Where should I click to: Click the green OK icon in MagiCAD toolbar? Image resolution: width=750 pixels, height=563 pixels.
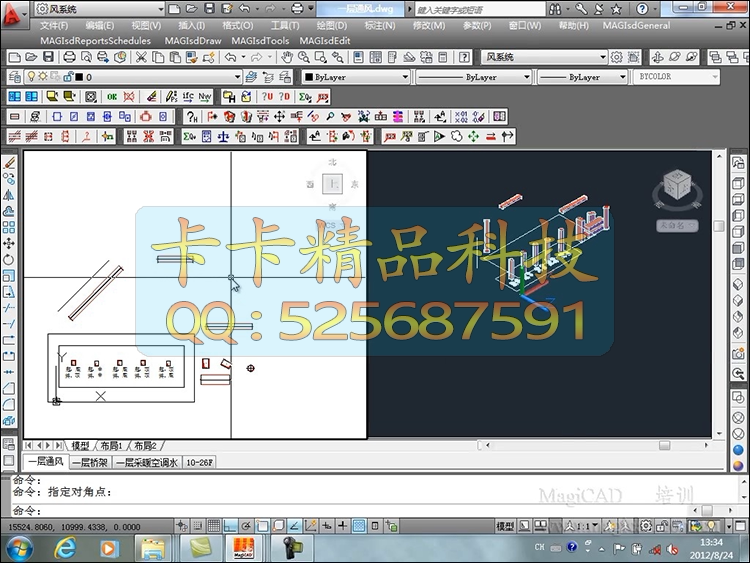point(112,97)
